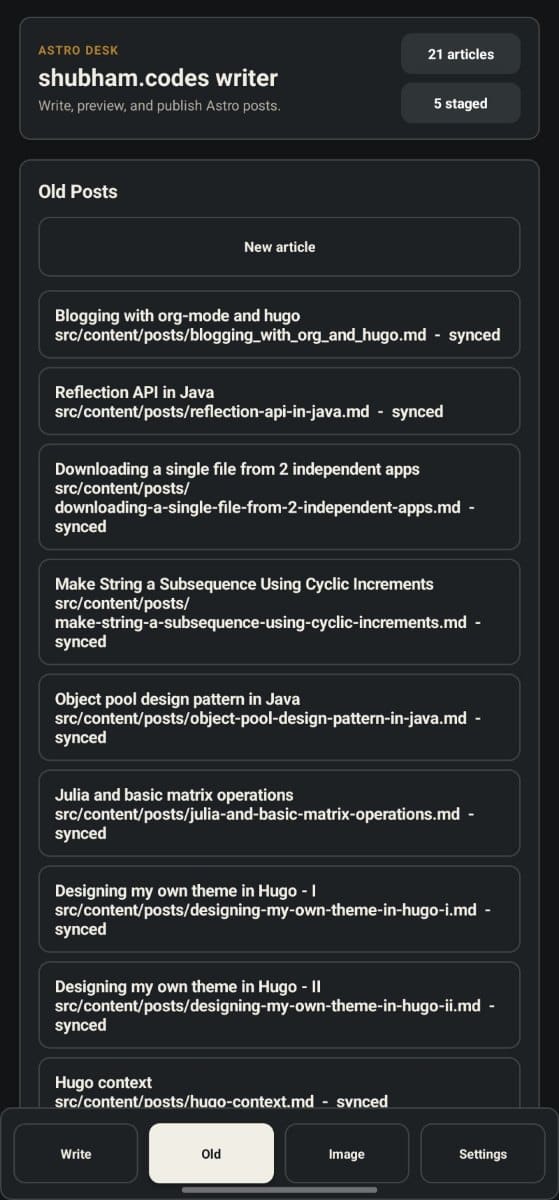Open Designing my own theme in Hugo - I

tap(279, 909)
